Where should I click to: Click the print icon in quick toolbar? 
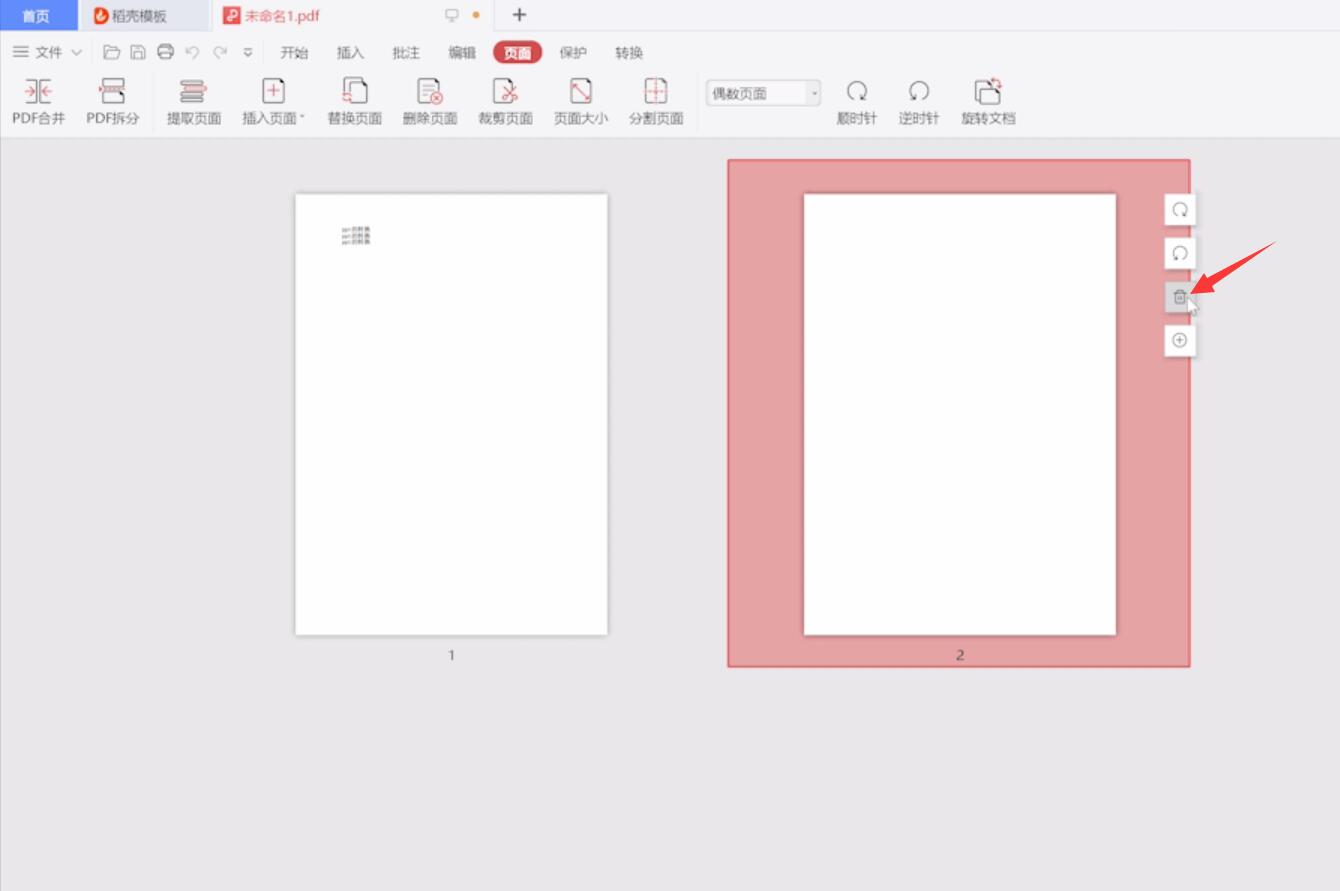[x=165, y=52]
